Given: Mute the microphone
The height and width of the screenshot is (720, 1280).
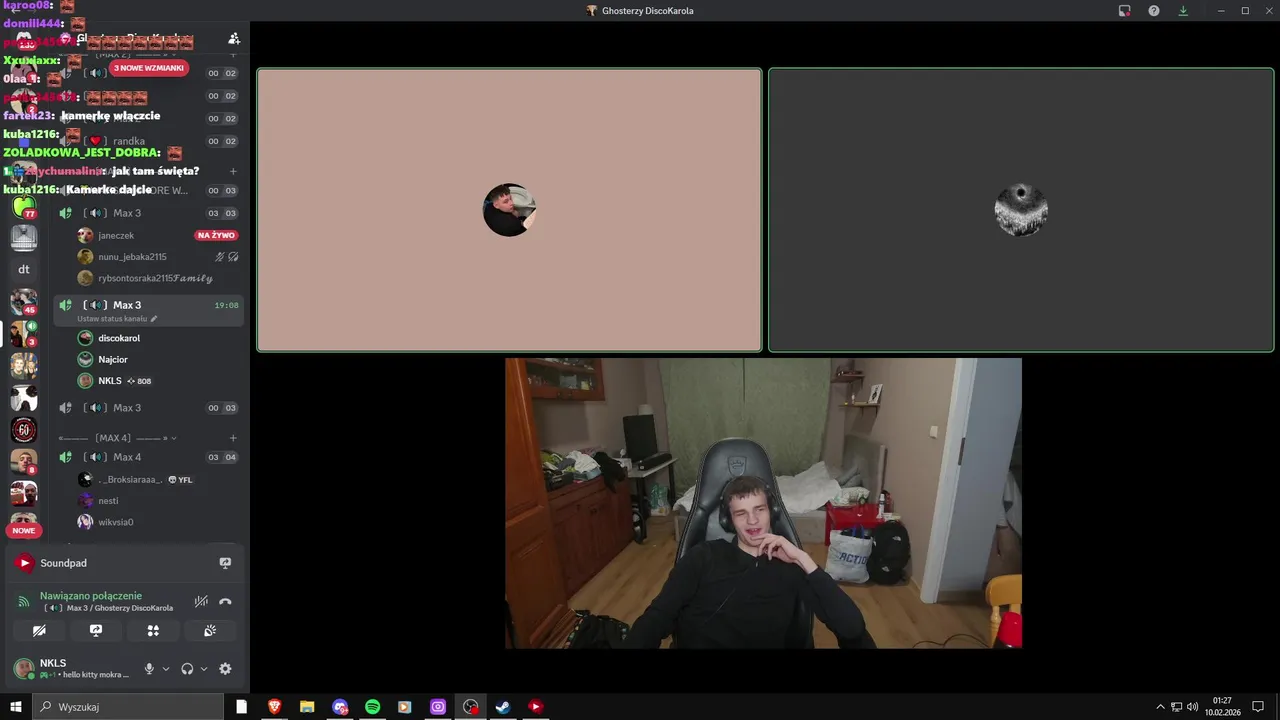Looking at the screenshot, I should pos(149,669).
